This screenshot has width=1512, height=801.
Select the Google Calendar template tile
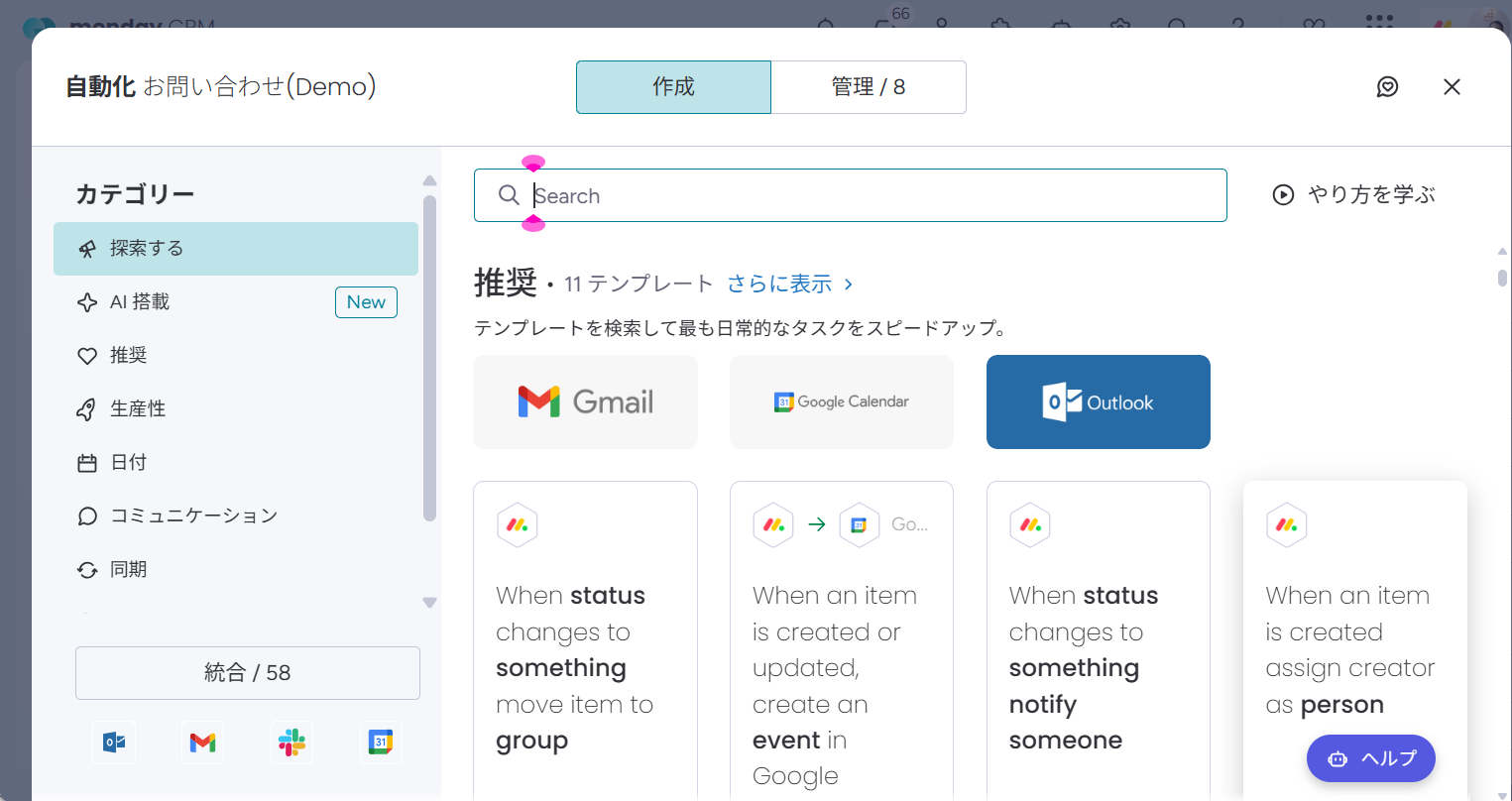[x=841, y=401]
